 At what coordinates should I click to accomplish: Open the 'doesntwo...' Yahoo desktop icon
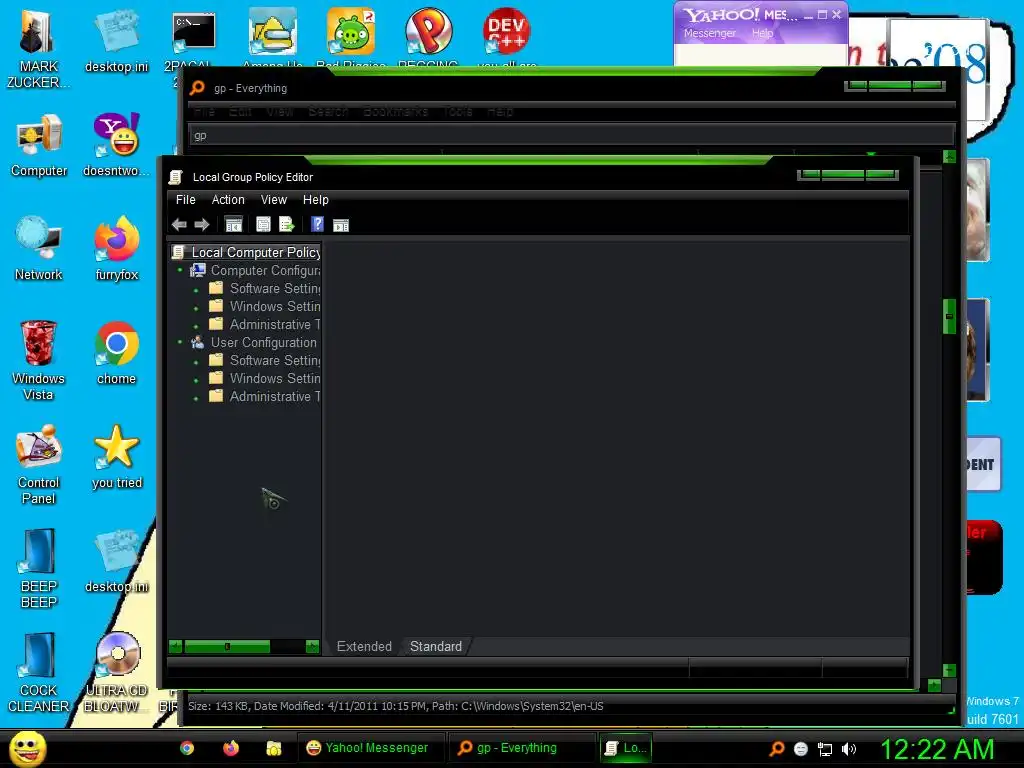pyautogui.click(x=117, y=145)
